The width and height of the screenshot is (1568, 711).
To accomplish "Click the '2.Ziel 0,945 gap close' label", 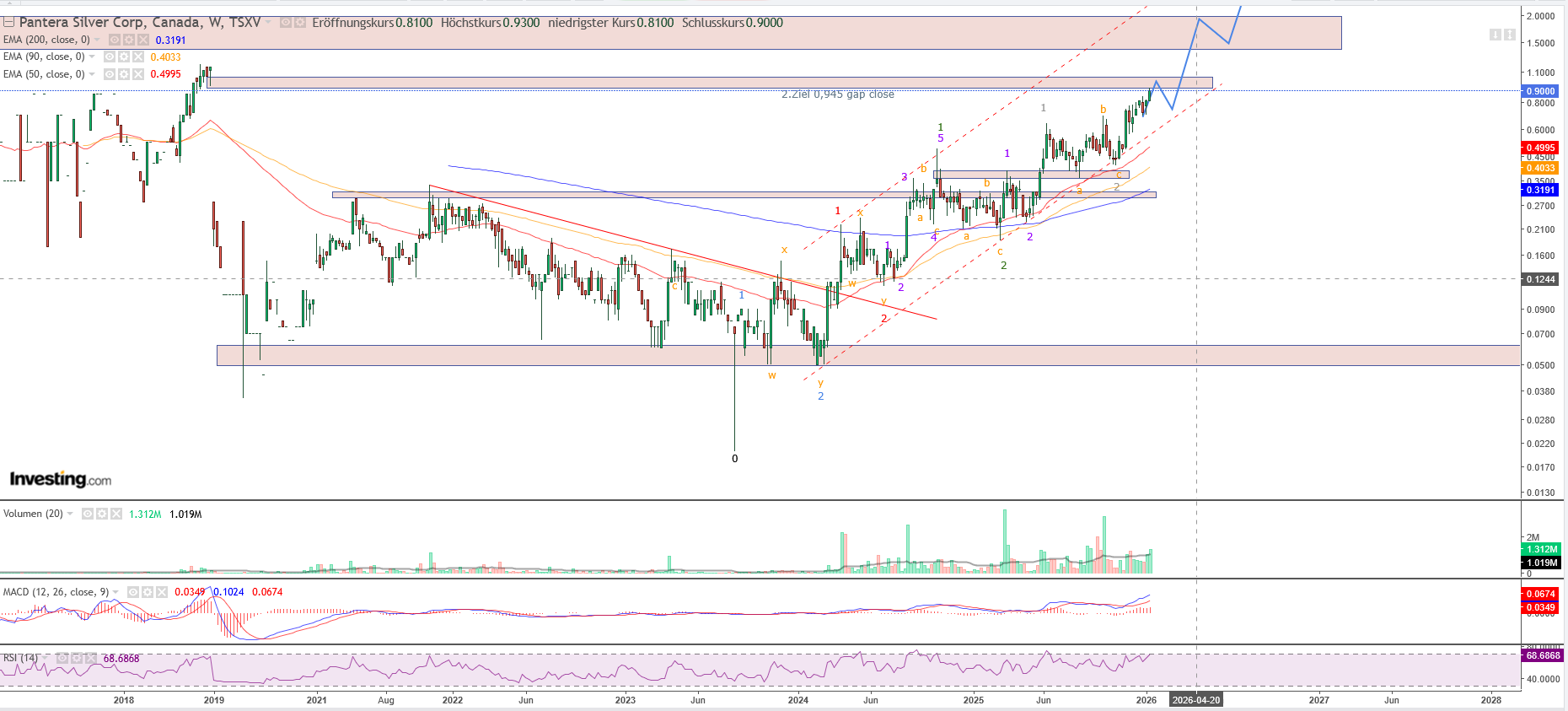I will (837, 94).
